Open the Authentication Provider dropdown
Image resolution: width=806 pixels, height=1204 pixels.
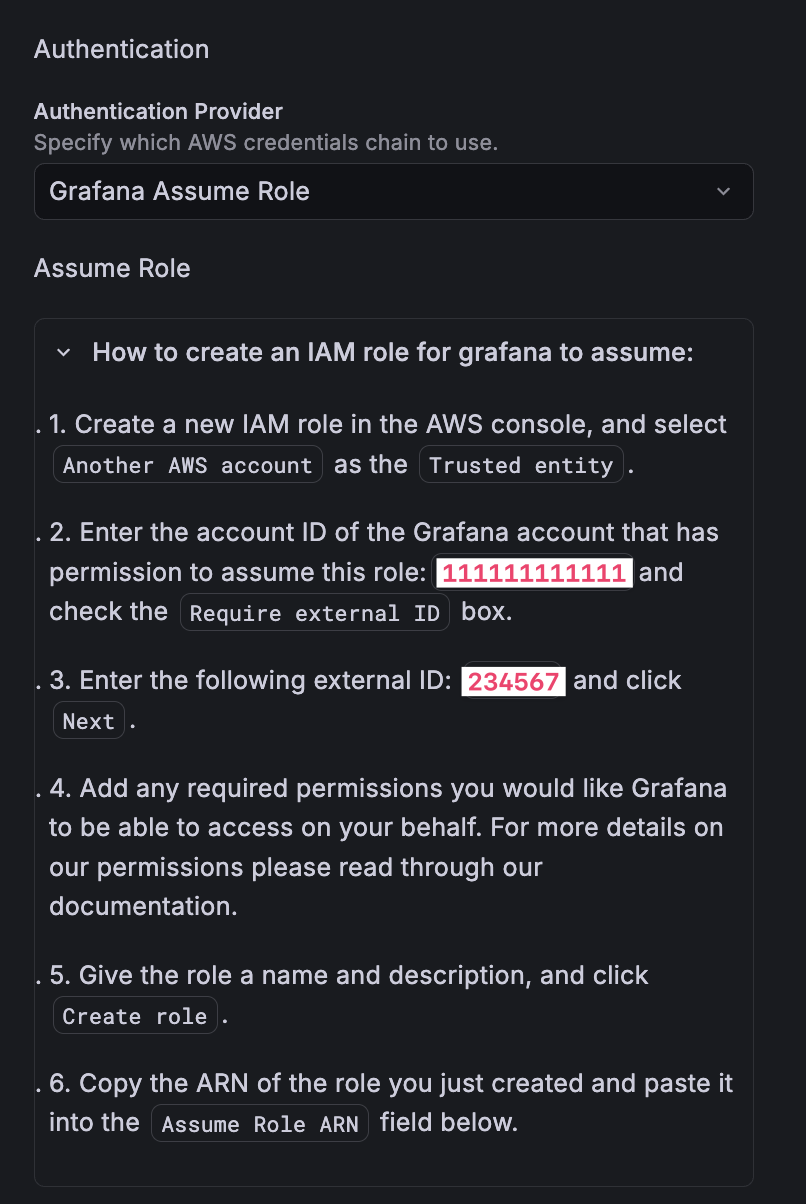[393, 191]
